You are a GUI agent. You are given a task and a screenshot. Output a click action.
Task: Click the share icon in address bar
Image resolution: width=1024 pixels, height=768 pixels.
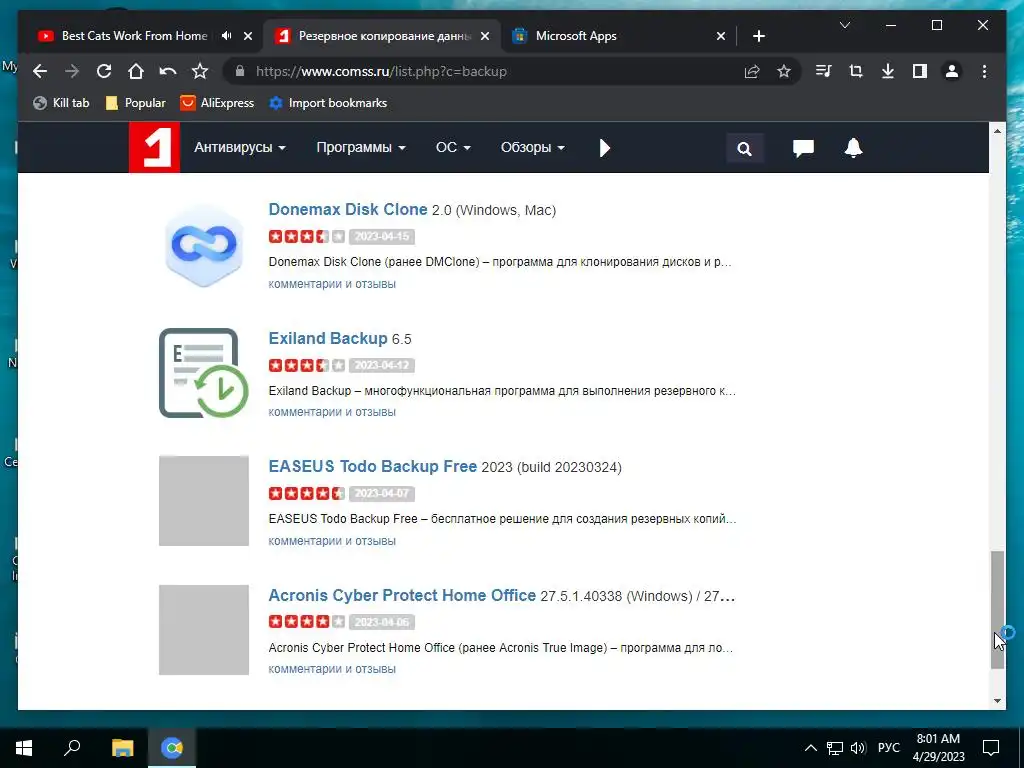click(752, 71)
